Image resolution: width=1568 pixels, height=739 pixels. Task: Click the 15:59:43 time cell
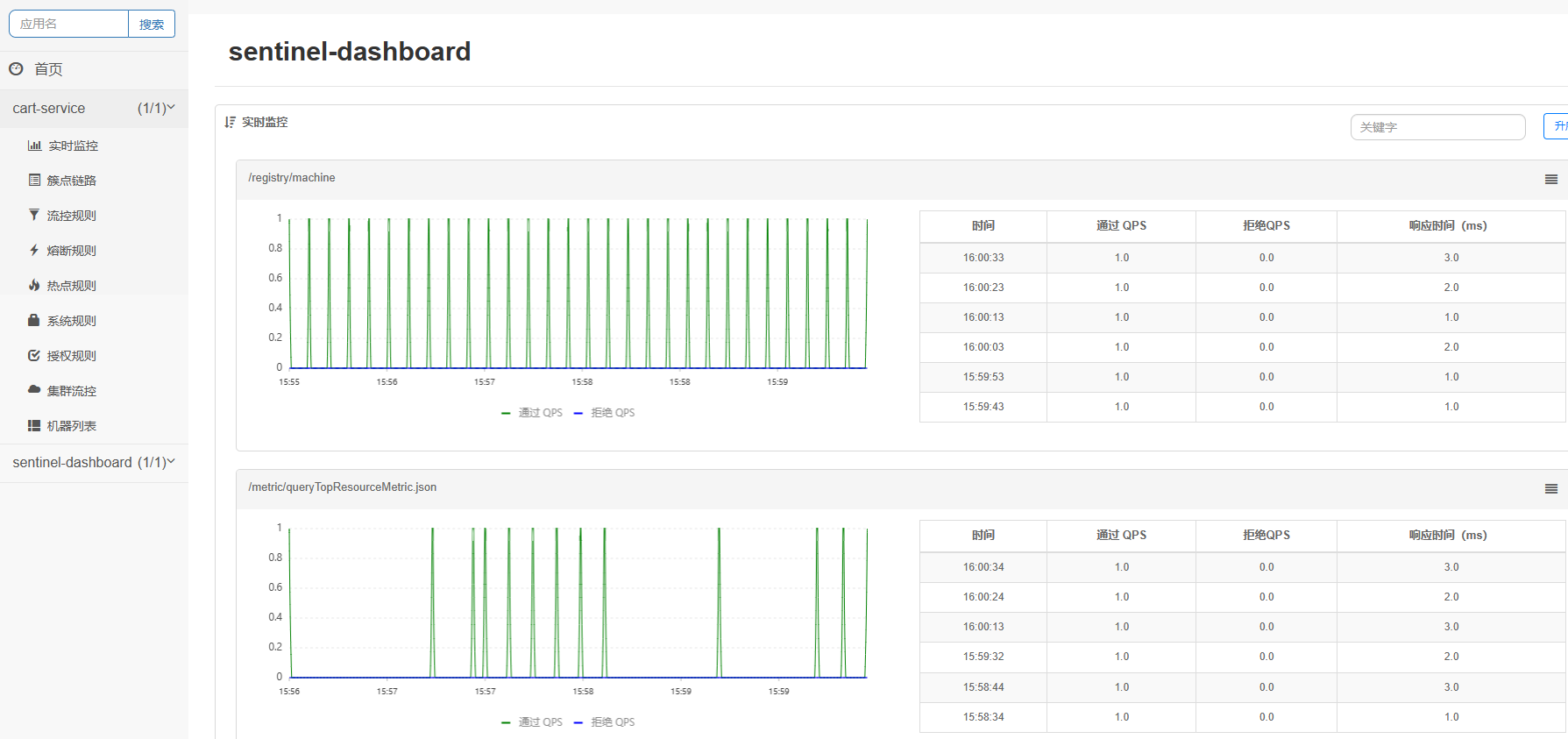point(983,407)
